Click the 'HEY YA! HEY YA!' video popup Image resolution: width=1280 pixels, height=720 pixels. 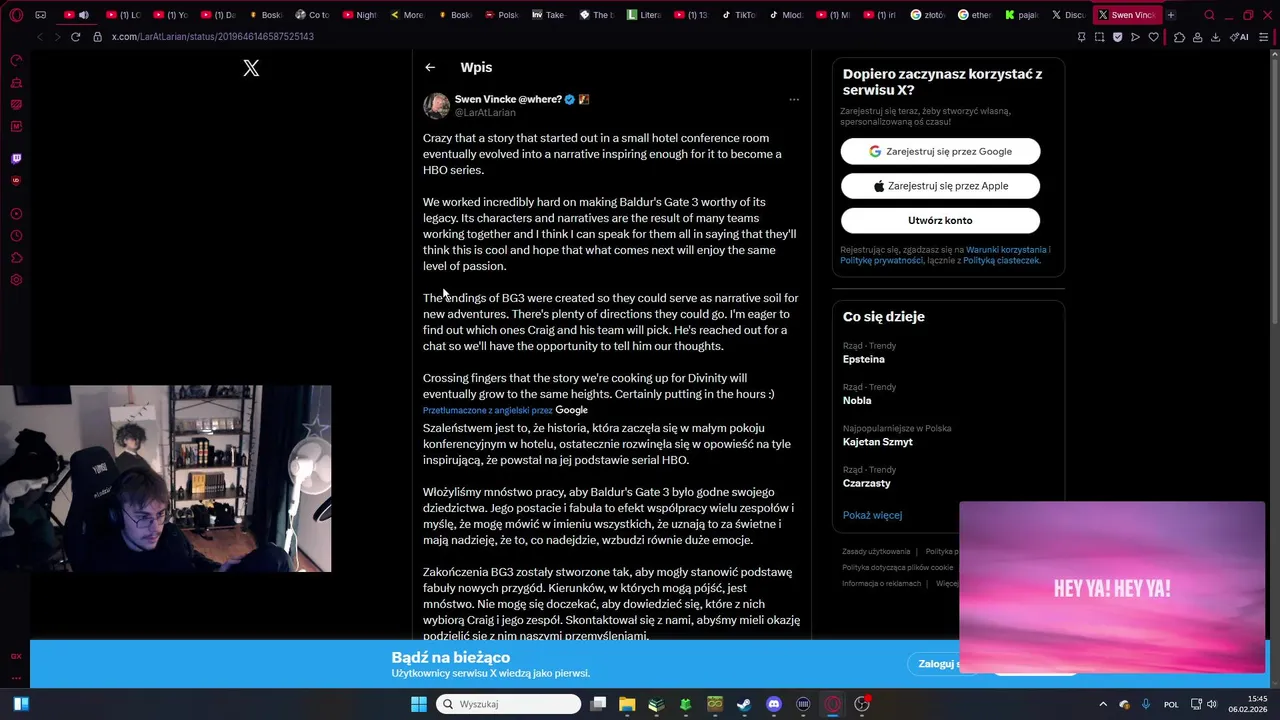[x=1112, y=588]
